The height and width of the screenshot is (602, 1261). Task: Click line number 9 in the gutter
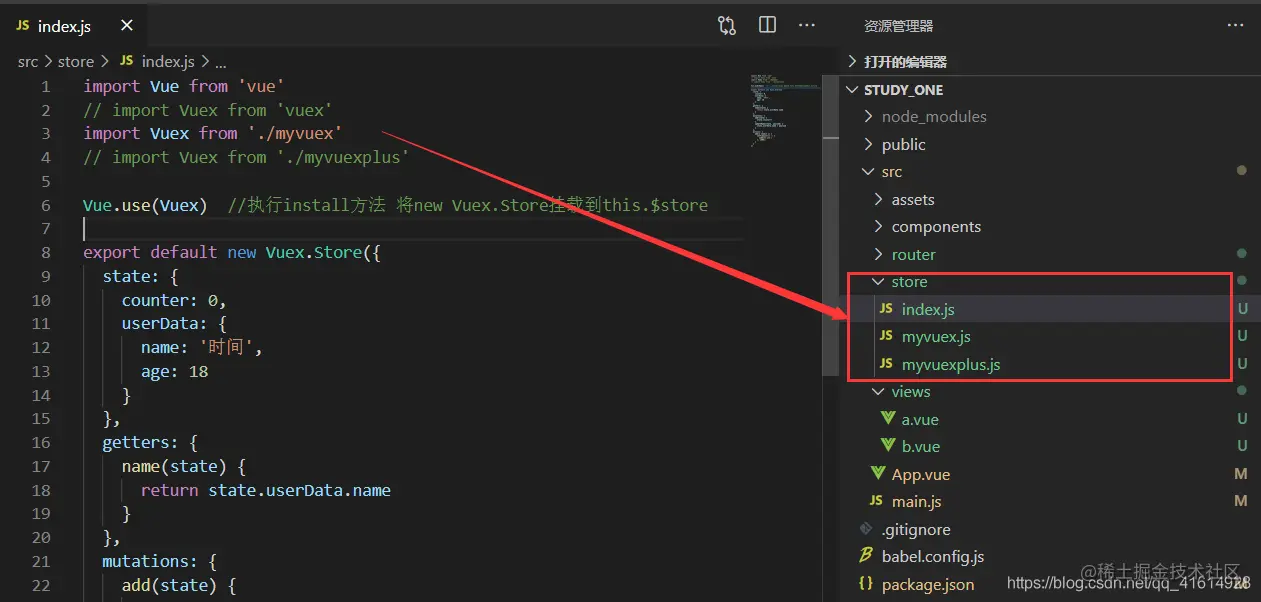click(x=45, y=277)
